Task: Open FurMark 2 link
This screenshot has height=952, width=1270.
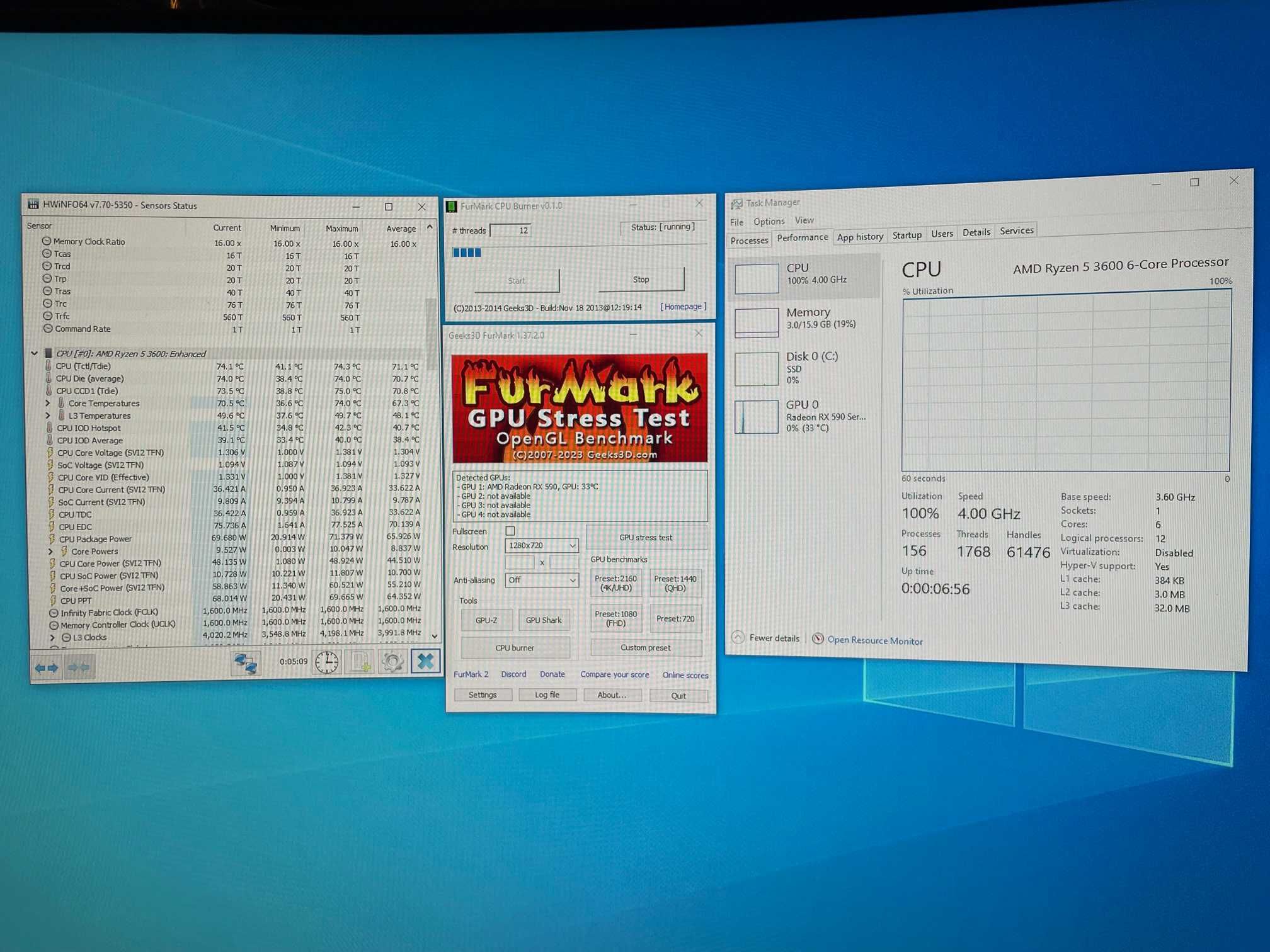Action: tap(471, 674)
